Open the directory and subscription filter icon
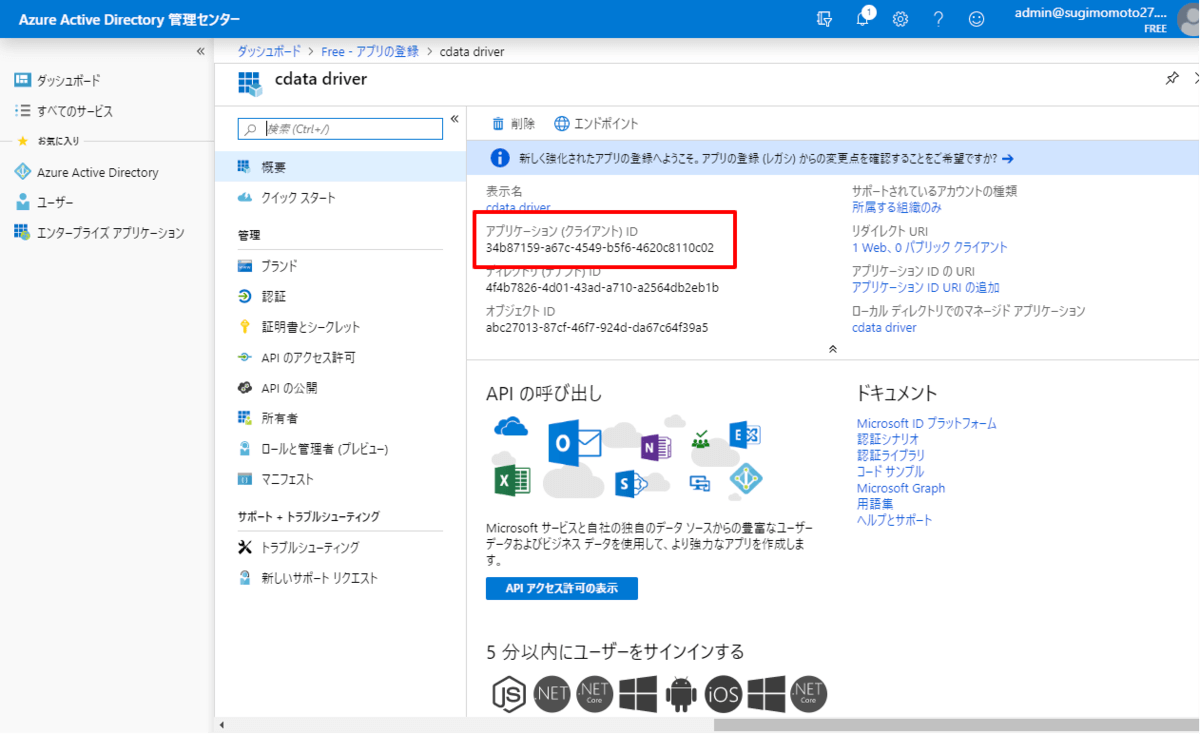Screen dimensions: 1200x734 [824, 19]
